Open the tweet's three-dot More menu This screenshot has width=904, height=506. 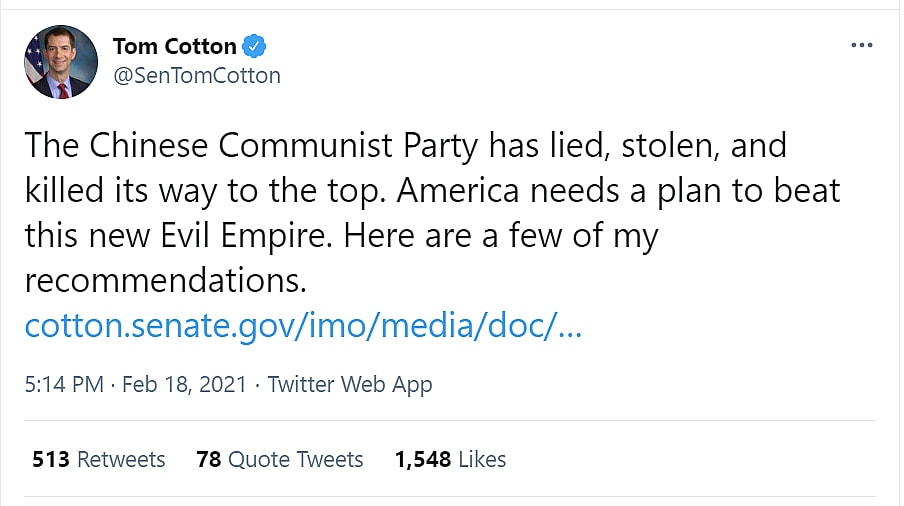point(861,46)
